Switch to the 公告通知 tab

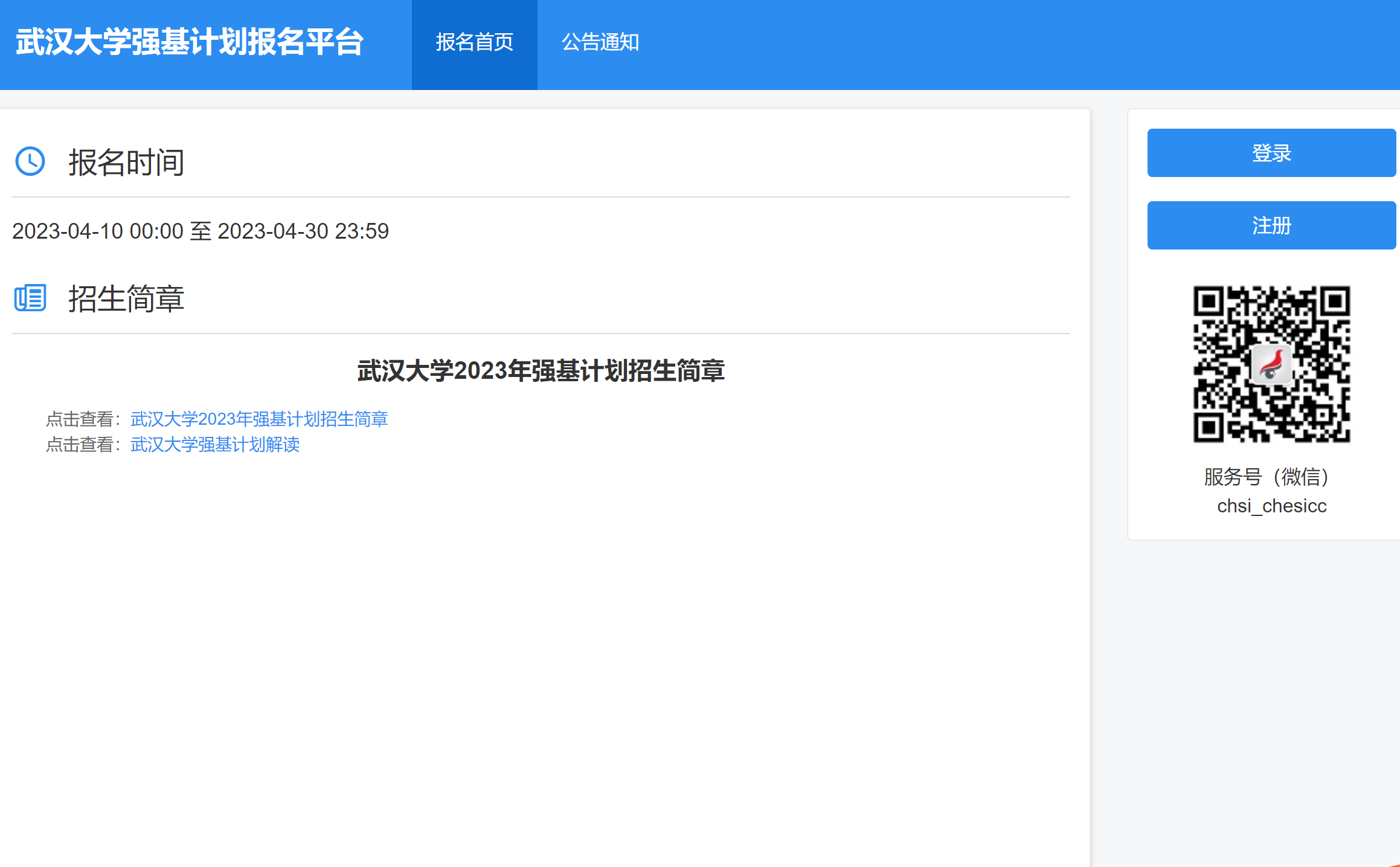coord(600,42)
